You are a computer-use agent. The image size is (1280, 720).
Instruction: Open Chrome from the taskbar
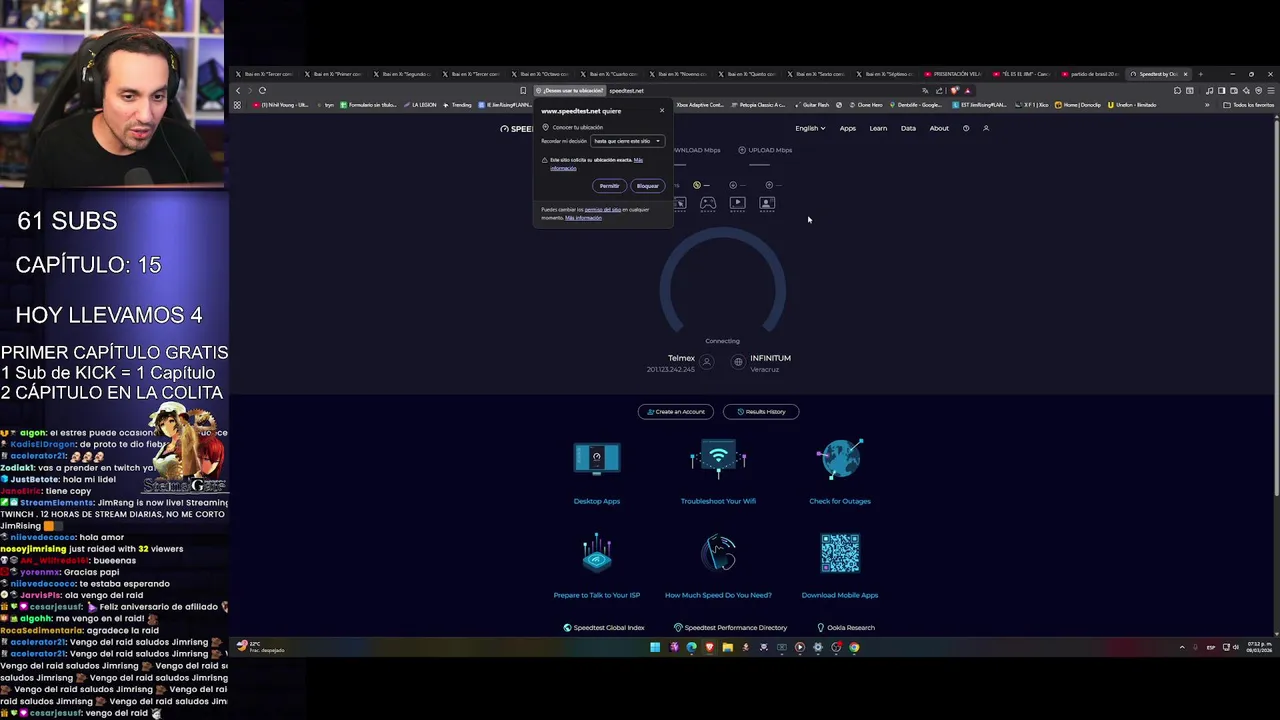[x=854, y=647]
